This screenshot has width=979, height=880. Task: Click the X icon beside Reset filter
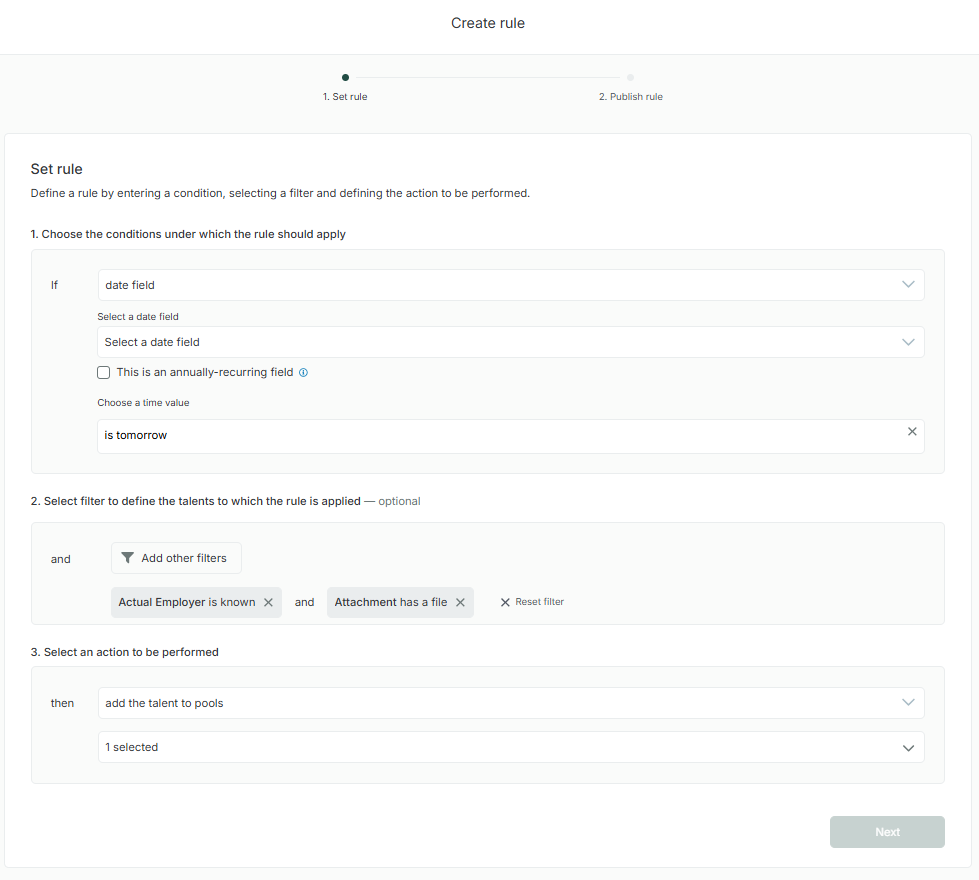tap(505, 603)
